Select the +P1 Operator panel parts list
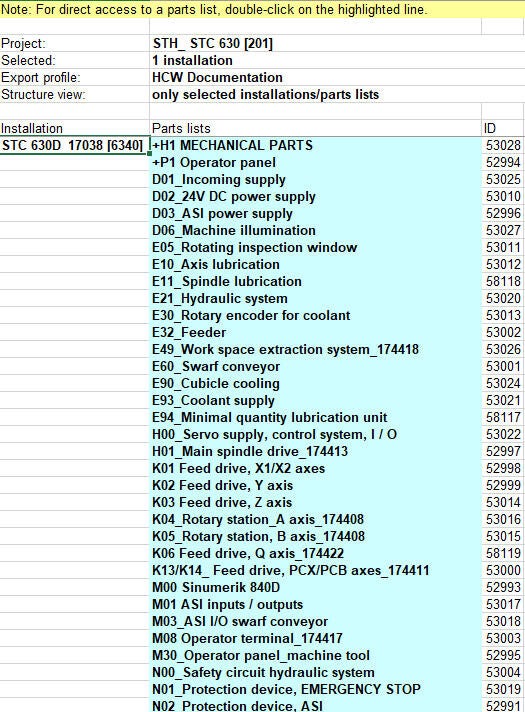 pyautogui.click(x=315, y=163)
